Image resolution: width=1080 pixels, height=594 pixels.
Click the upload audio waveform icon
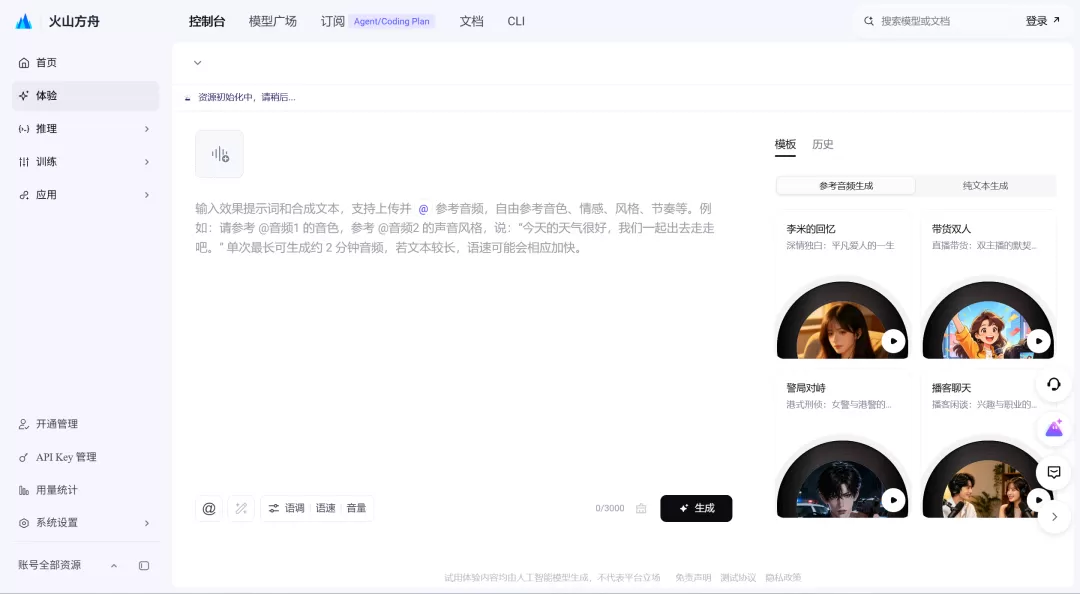coord(220,154)
